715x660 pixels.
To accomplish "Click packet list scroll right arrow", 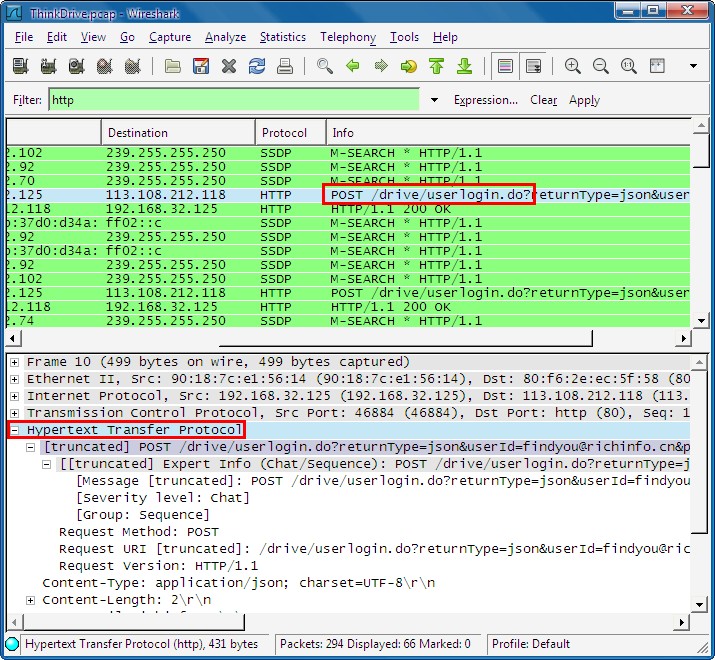I will click(683, 338).
